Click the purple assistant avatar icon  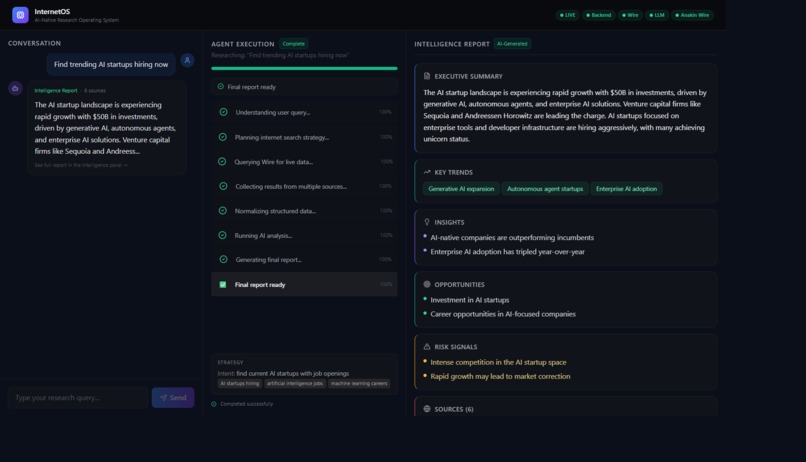coord(15,88)
